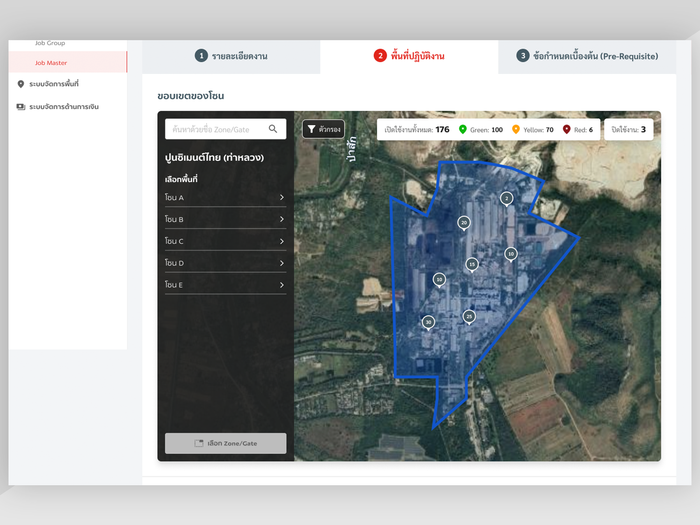Click step 3 circle number icon
Screen dimensions: 700x525
[523, 56]
